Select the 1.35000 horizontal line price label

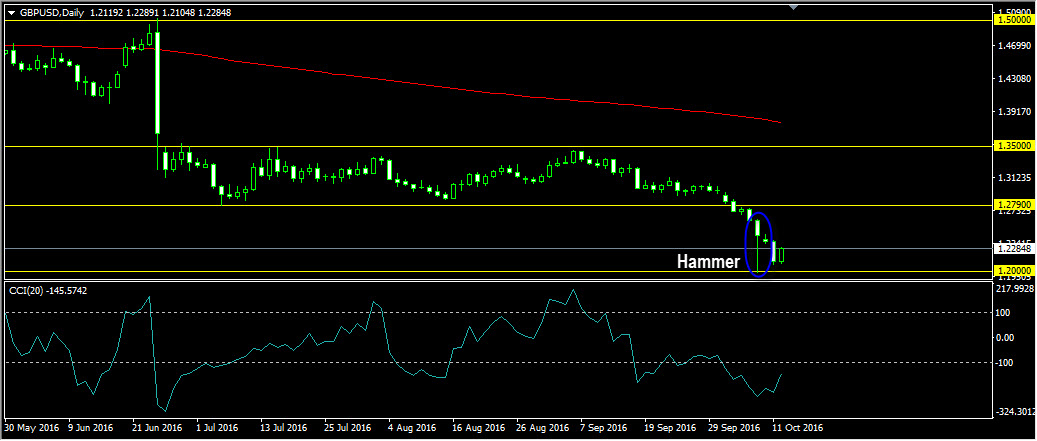pyautogui.click(x=1014, y=145)
